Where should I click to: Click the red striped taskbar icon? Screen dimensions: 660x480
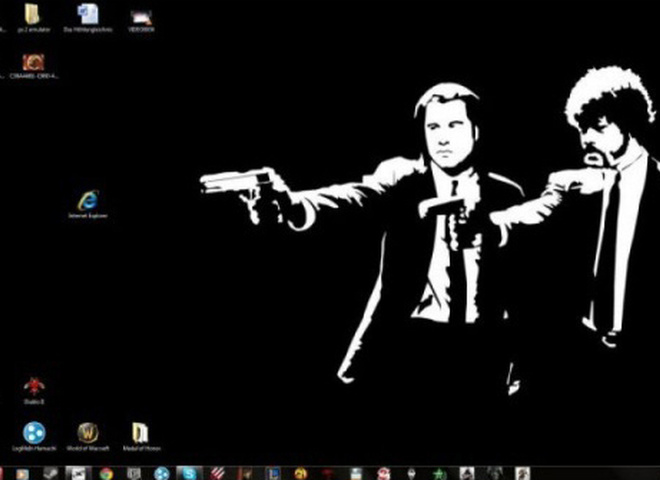click(217, 474)
